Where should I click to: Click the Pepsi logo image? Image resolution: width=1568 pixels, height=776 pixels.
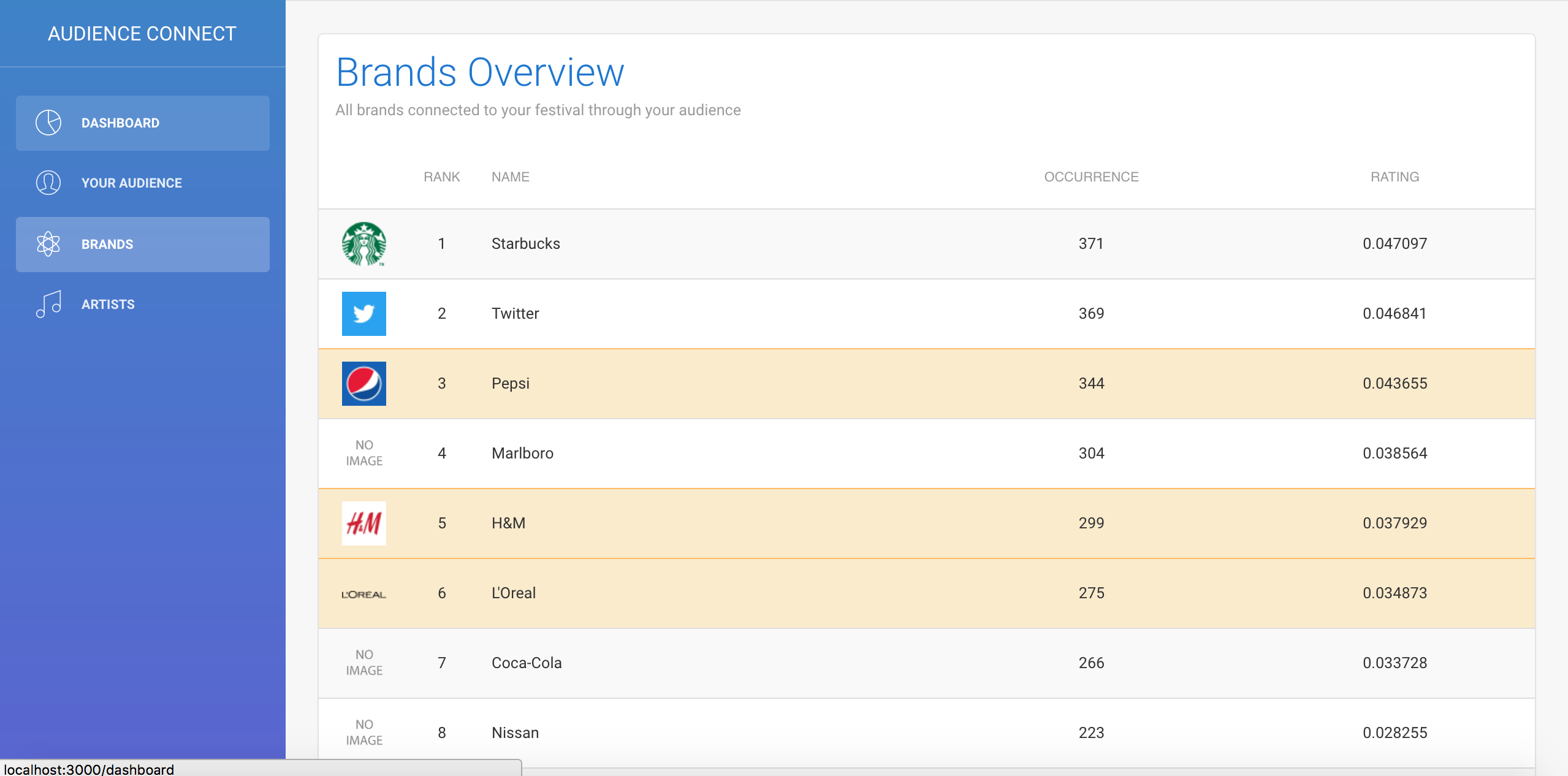pos(363,384)
